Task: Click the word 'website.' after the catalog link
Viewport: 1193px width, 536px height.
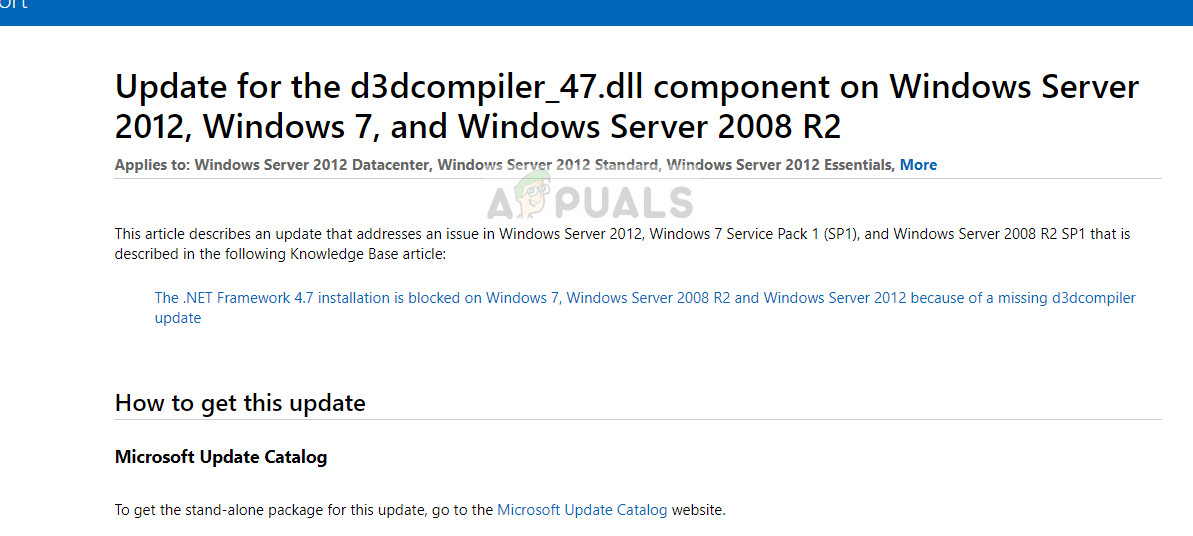Action: pos(698,510)
